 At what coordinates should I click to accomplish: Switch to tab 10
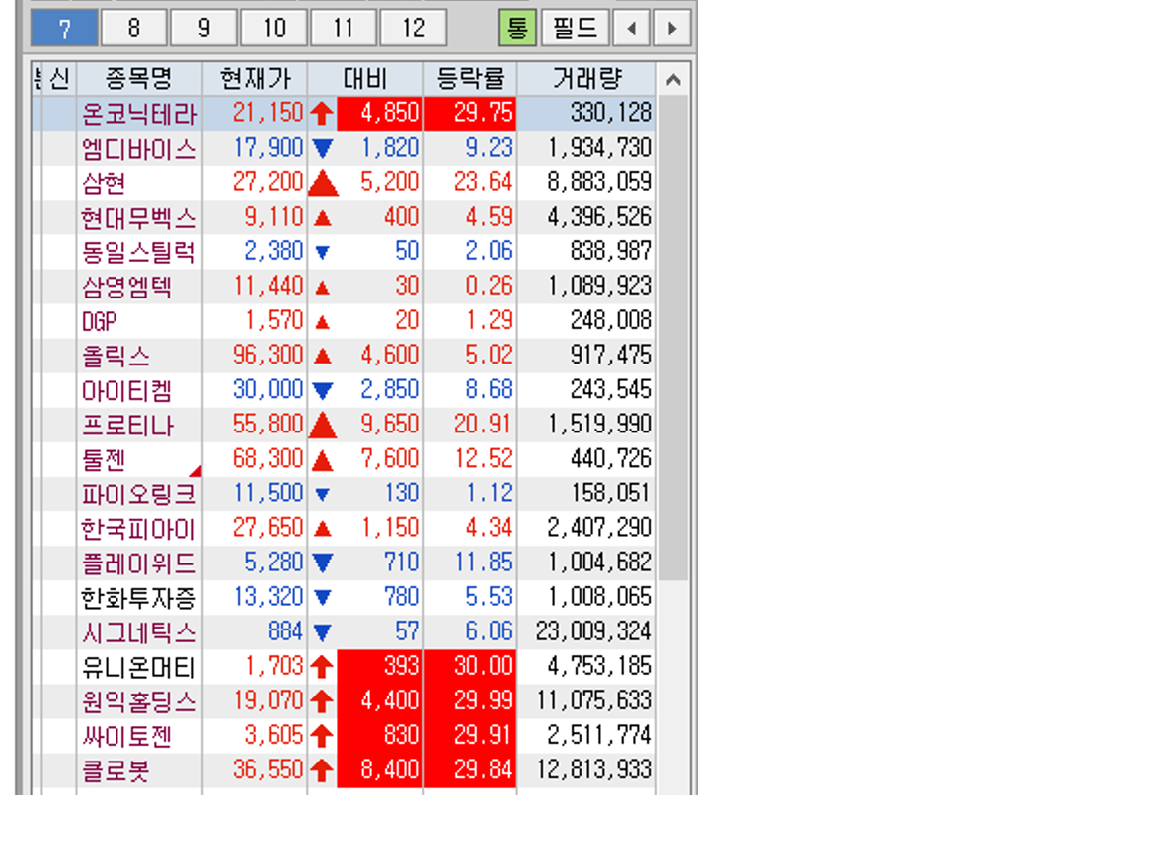(274, 29)
